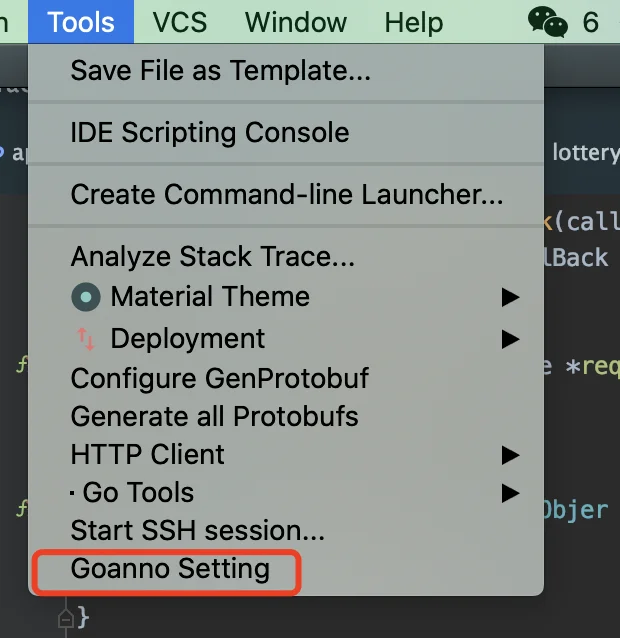Expand the Material Theme submenu arrow
Image resolution: width=620 pixels, height=638 pixels.
pos(510,297)
